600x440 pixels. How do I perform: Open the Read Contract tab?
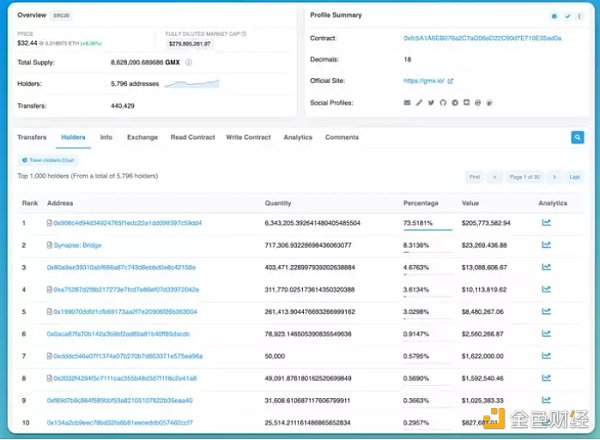[192, 137]
